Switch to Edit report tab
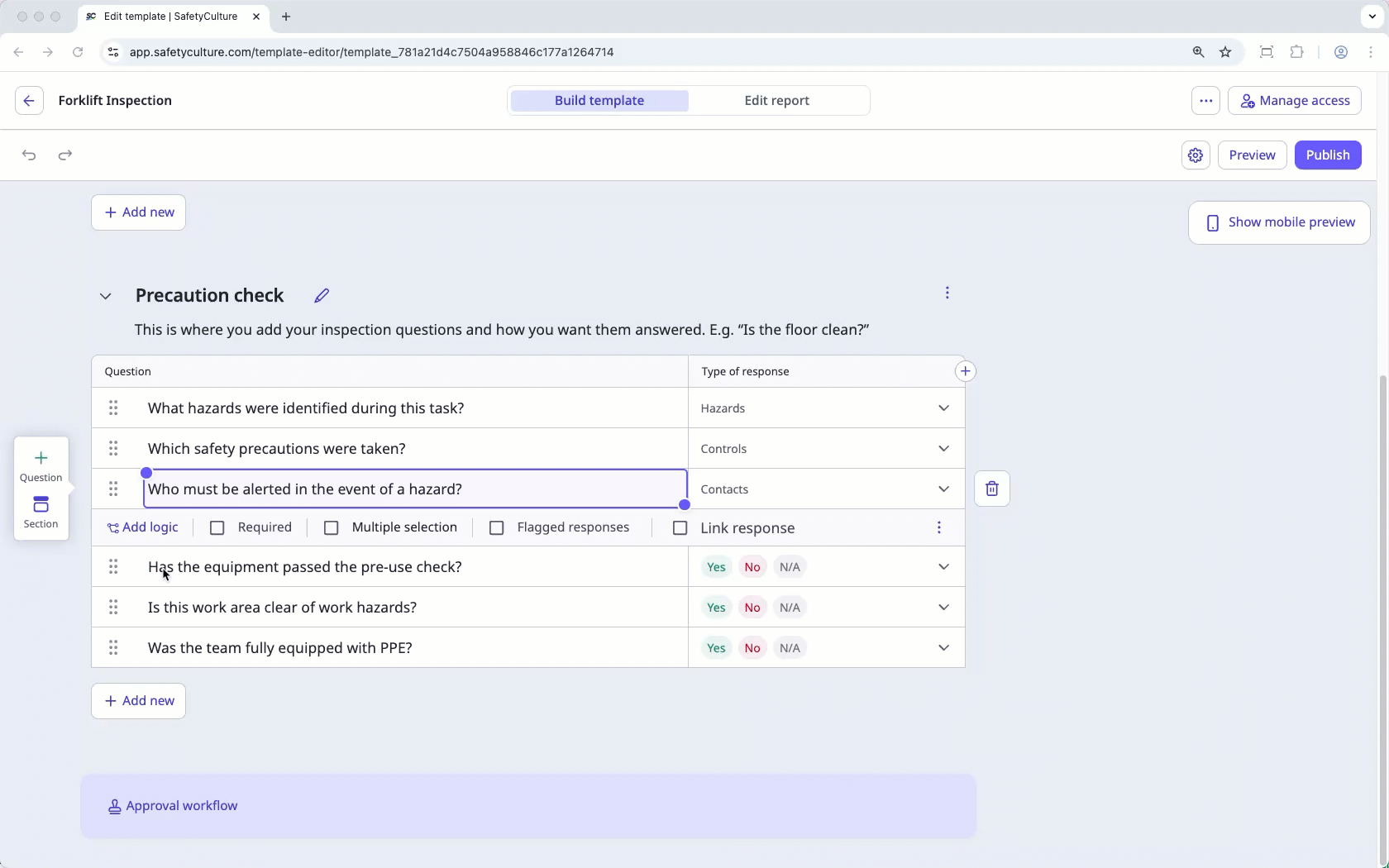This screenshot has height=868, width=1389. point(777,101)
